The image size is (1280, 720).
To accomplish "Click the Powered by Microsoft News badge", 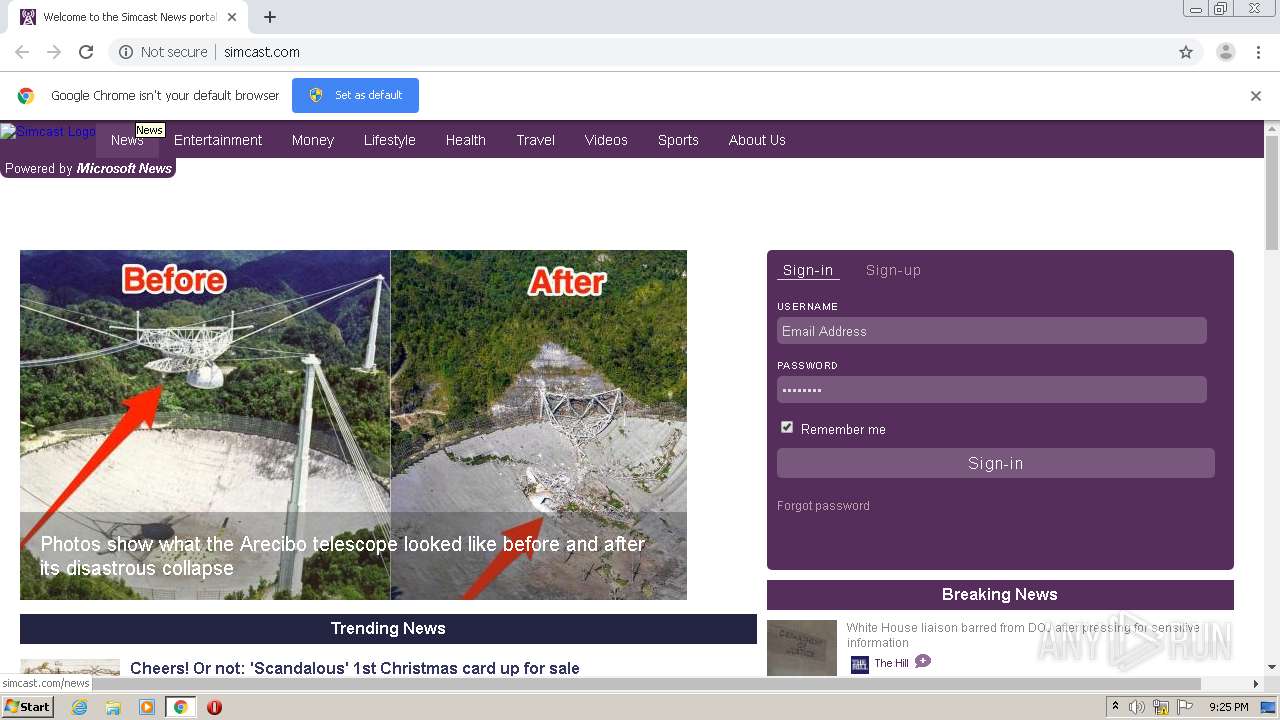I will tap(88, 168).
